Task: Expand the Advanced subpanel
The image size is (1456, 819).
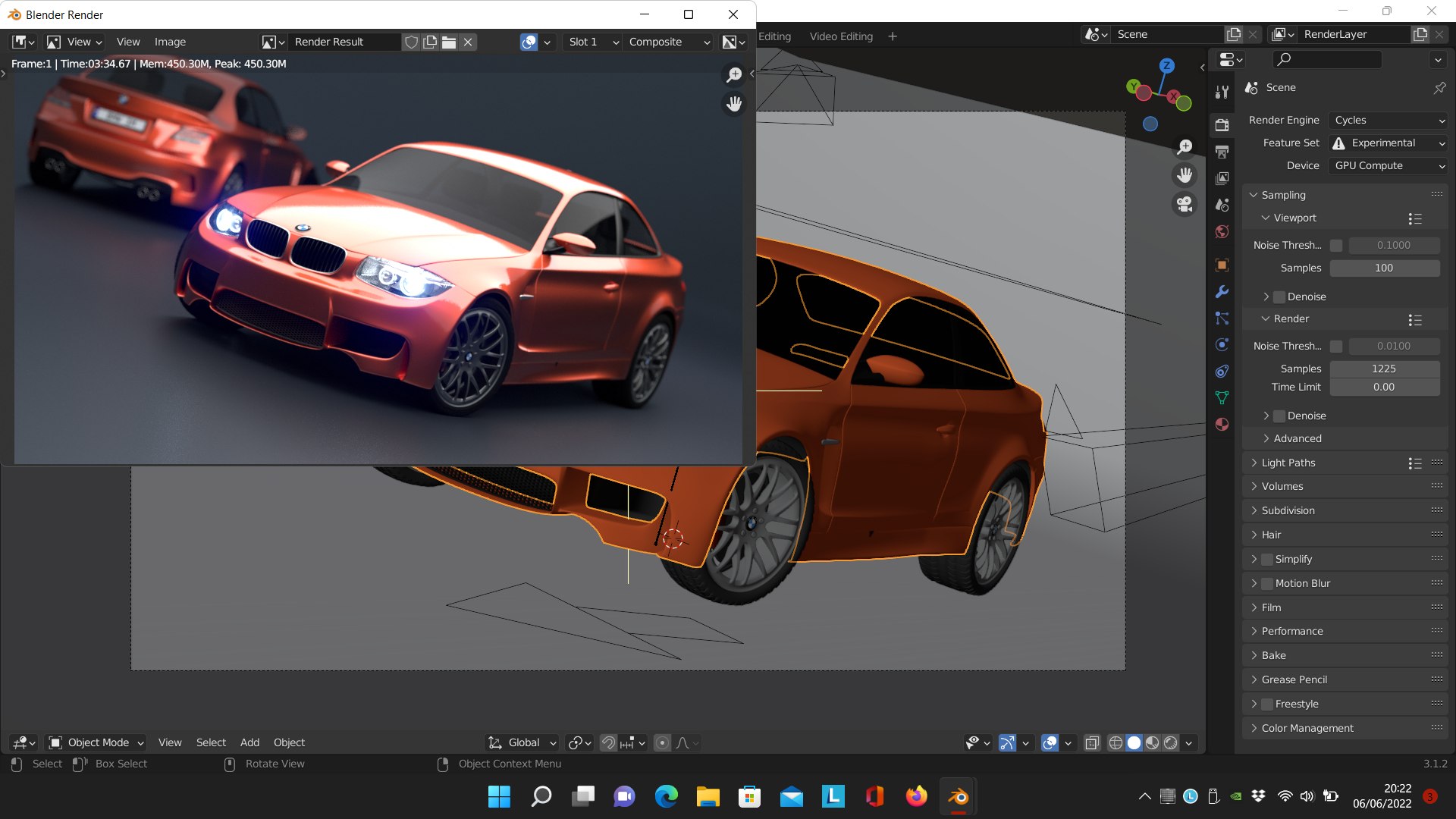Action: point(1297,439)
